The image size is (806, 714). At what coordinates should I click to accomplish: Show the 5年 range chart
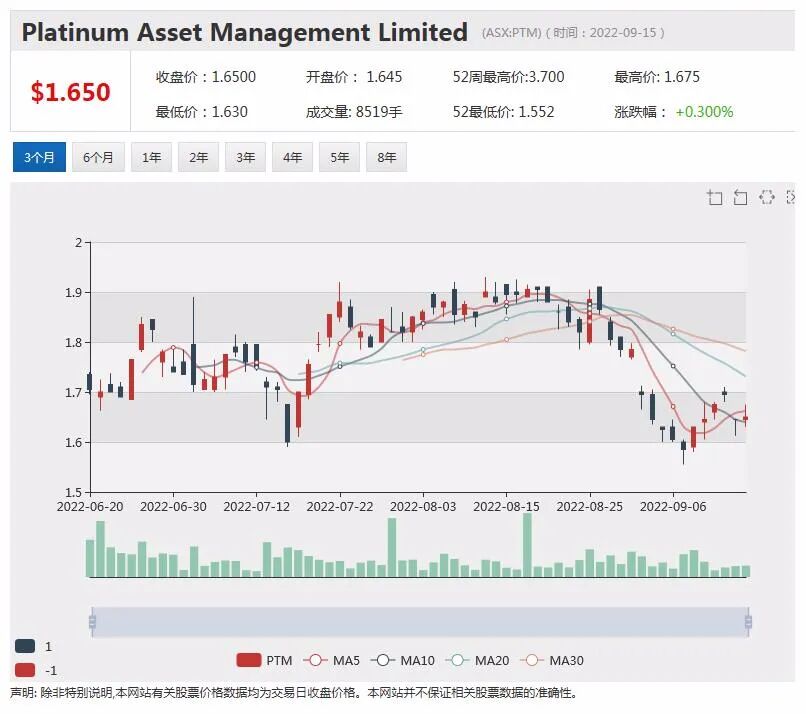339,157
